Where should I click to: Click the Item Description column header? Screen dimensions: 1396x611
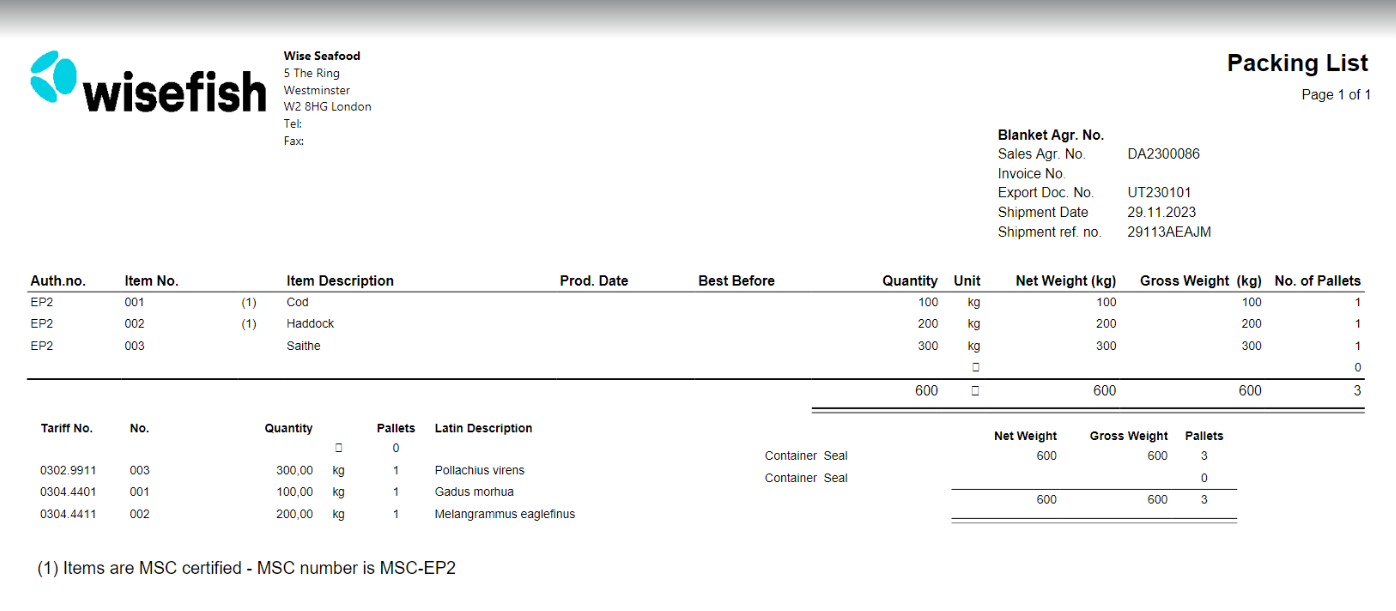(340, 281)
